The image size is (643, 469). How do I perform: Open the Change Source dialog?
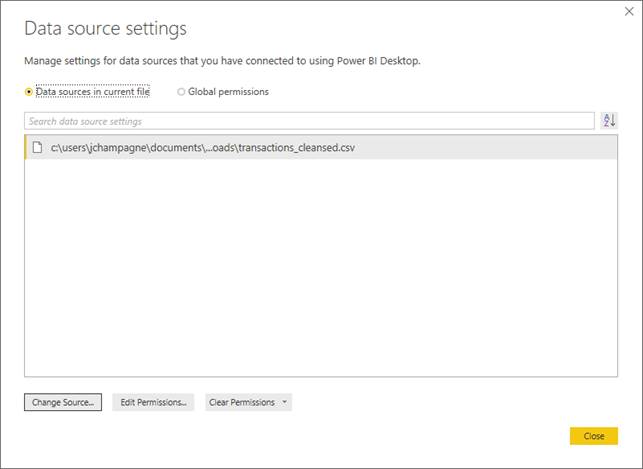pyautogui.click(x=63, y=402)
